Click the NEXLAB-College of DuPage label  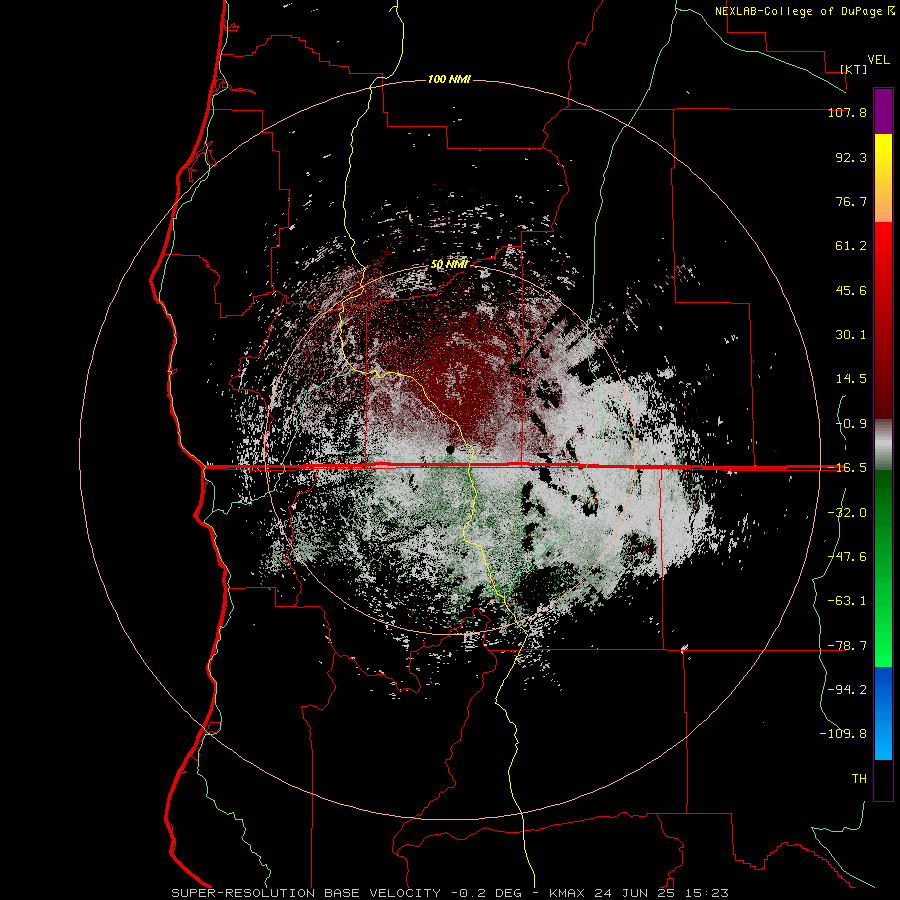coord(804,11)
